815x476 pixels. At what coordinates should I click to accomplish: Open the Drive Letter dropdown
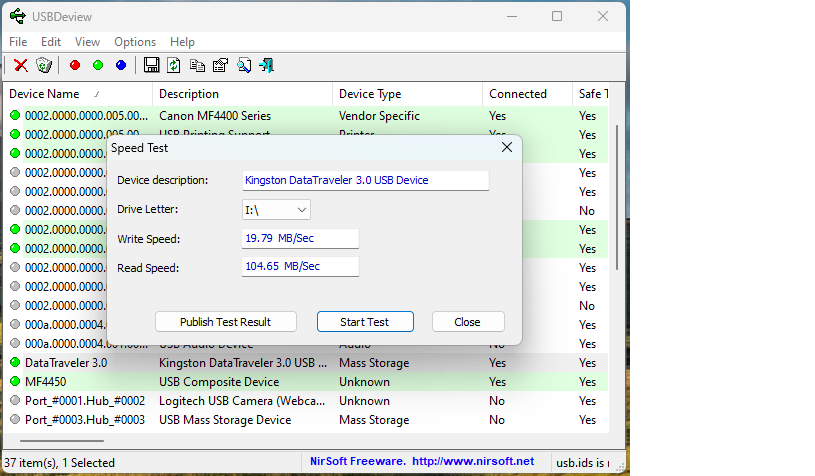tap(276, 210)
